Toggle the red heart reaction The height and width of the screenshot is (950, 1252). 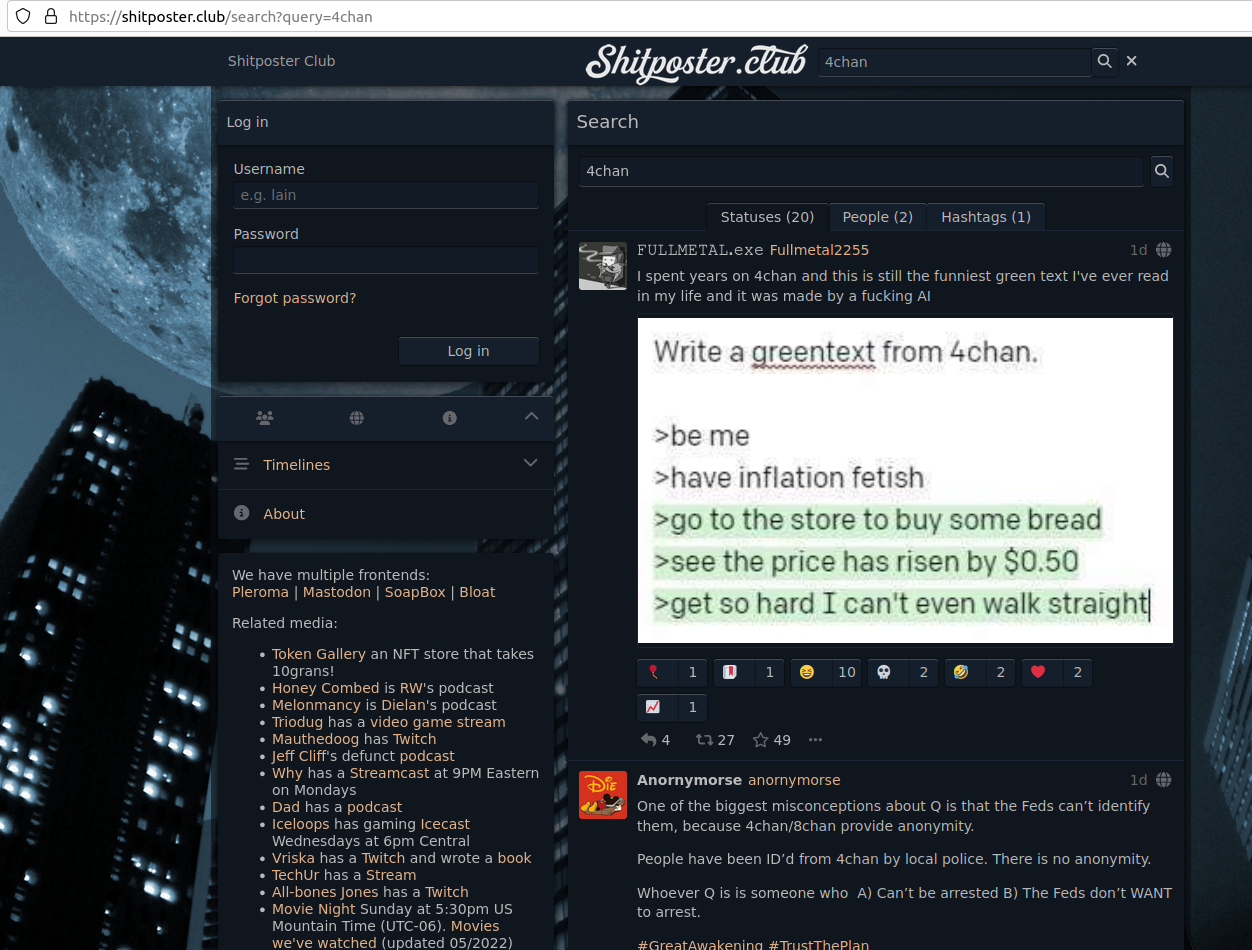[1057, 673]
